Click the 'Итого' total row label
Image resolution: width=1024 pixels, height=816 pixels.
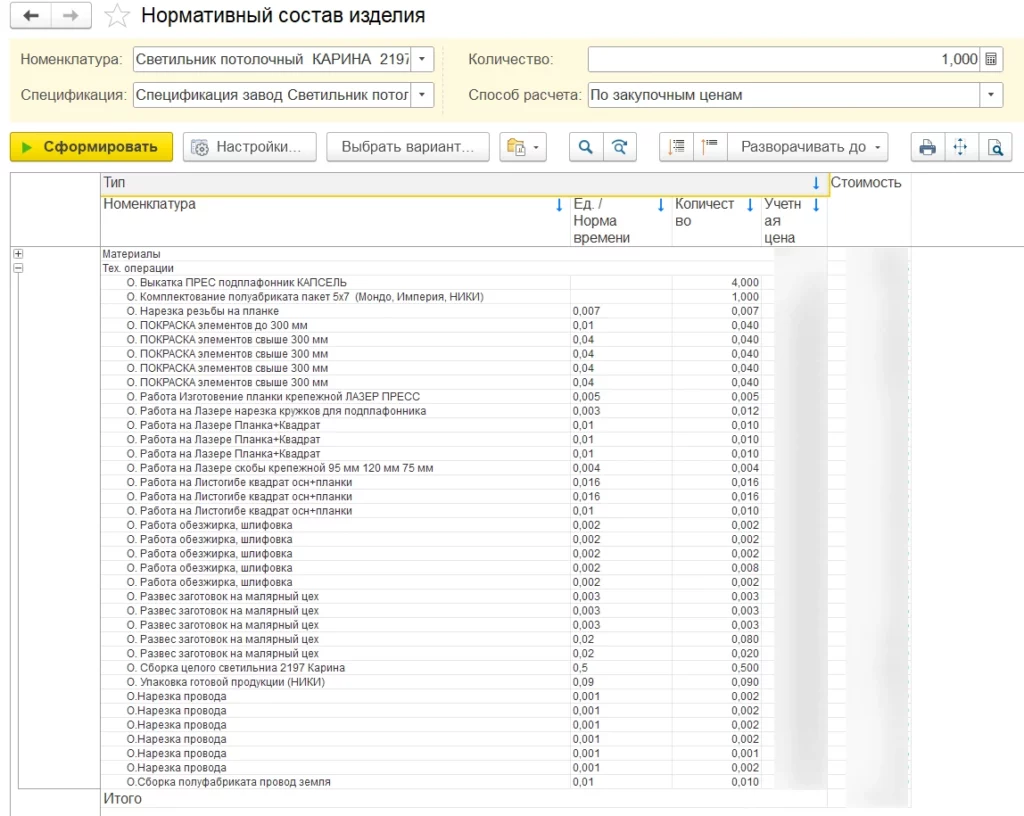click(x=123, y=799)
